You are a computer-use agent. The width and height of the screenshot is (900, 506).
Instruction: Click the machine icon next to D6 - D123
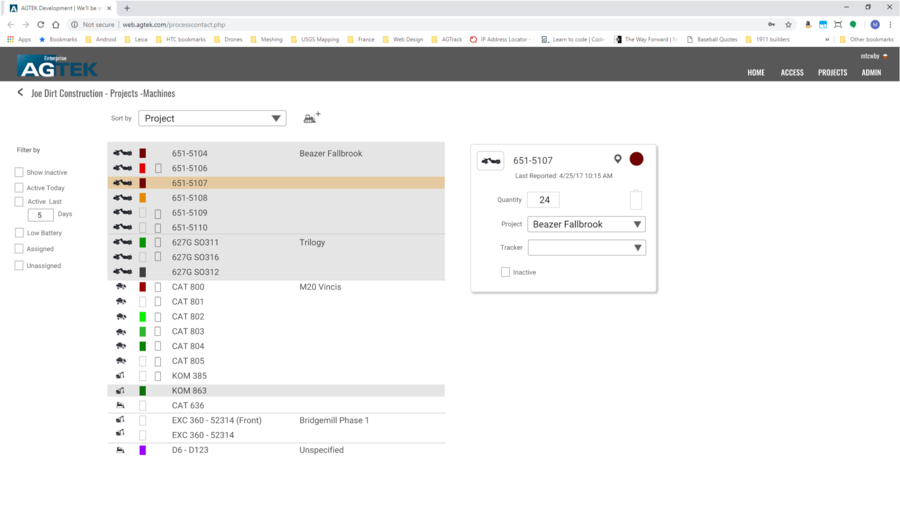click(121, 450)
